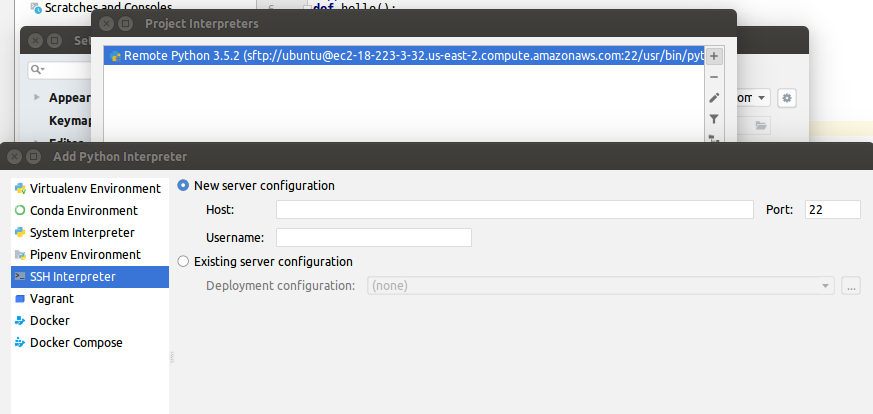873x414 pixels.
Task: Edit interpreter with the pencil icon
Action: click(x=714, y=98)
